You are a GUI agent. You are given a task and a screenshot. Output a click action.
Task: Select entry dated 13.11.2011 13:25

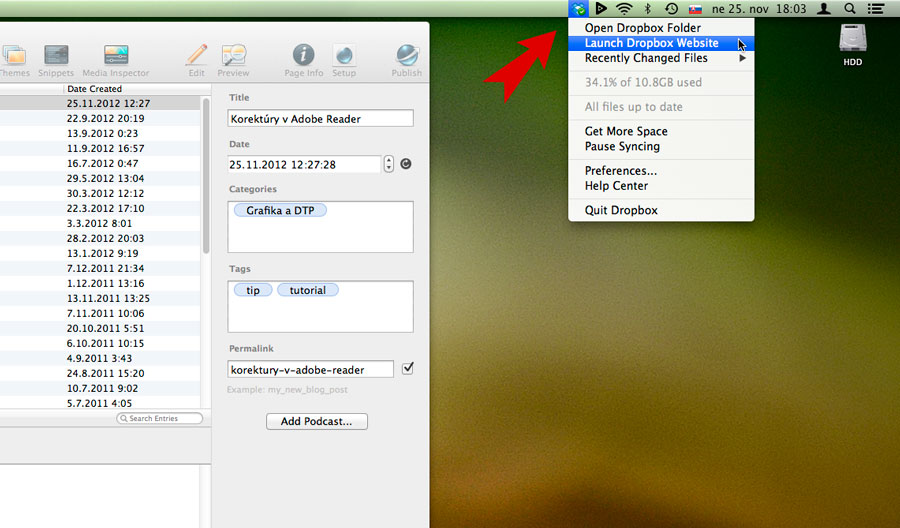100,298
